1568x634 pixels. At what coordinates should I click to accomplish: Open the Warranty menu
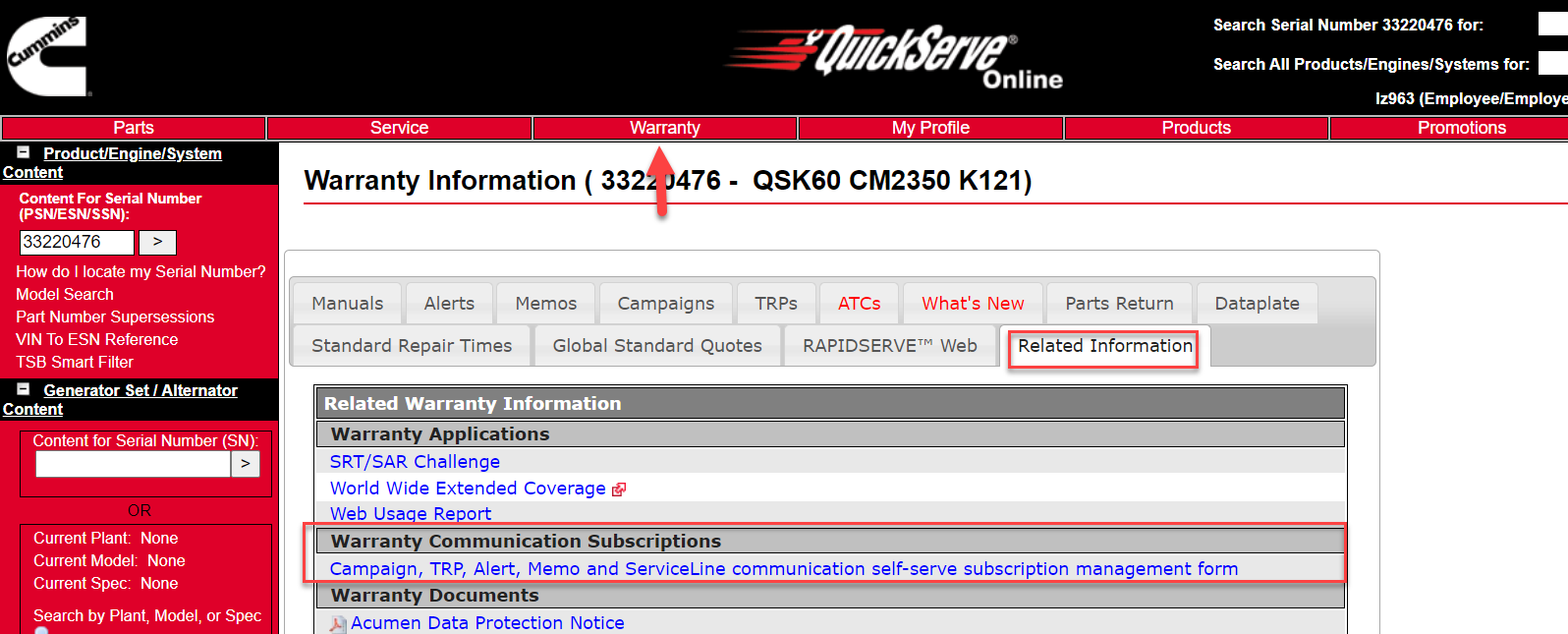pyautogui.click(x=665, y=128)
